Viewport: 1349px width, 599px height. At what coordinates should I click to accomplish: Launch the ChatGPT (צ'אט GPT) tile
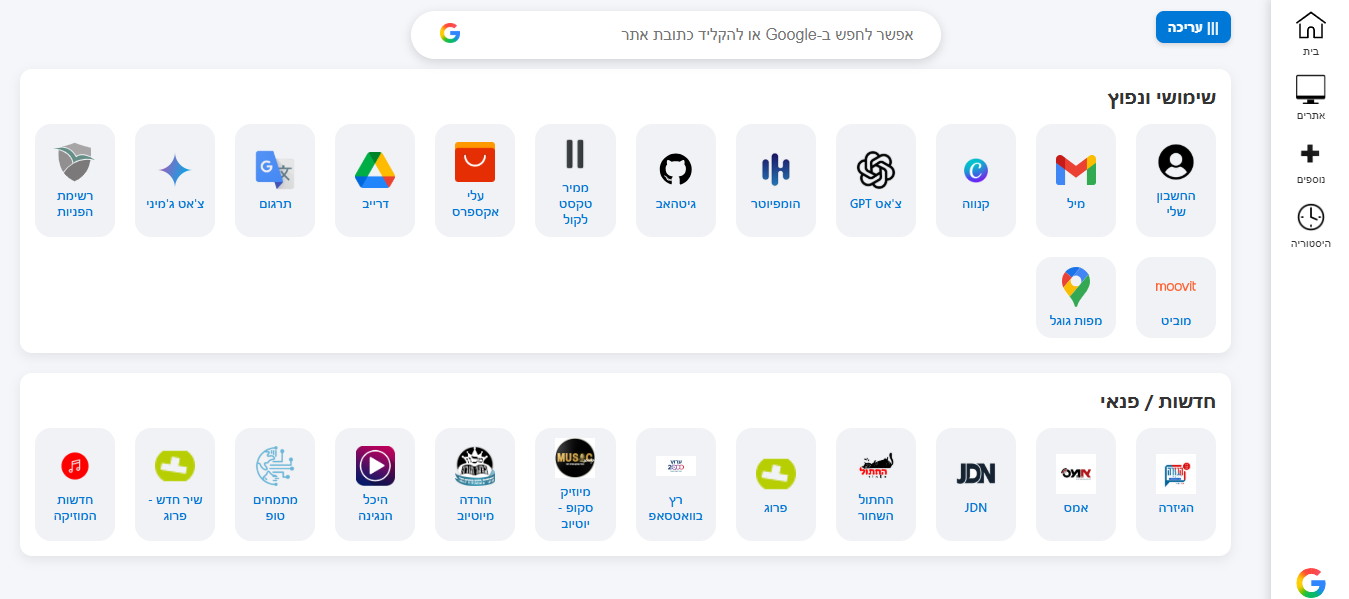point(876,180)
